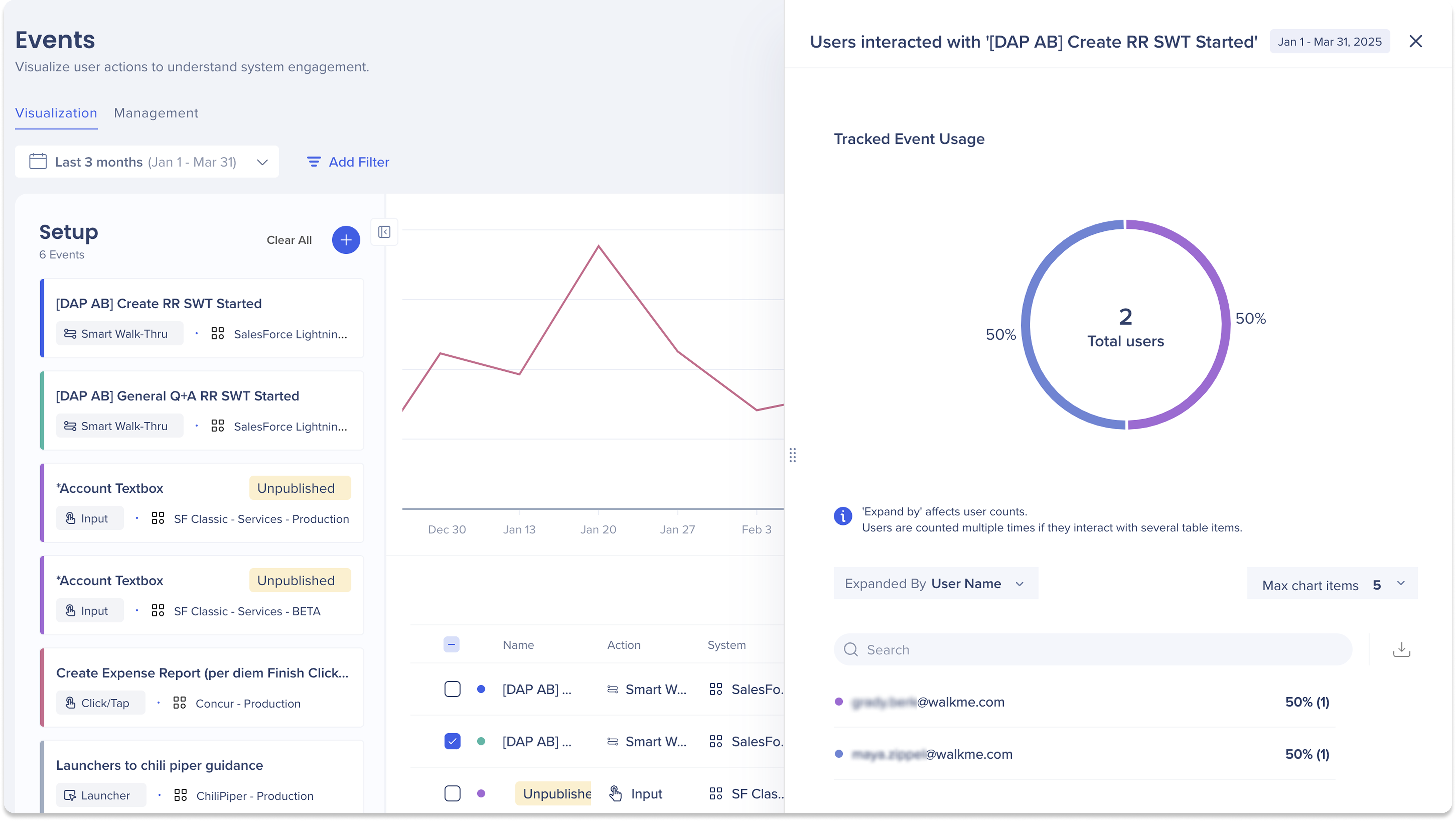Click 'SF Classic - Services - BETA' system label
Image resolution: width=1456 pixels, height=821 pixels.
247,611
